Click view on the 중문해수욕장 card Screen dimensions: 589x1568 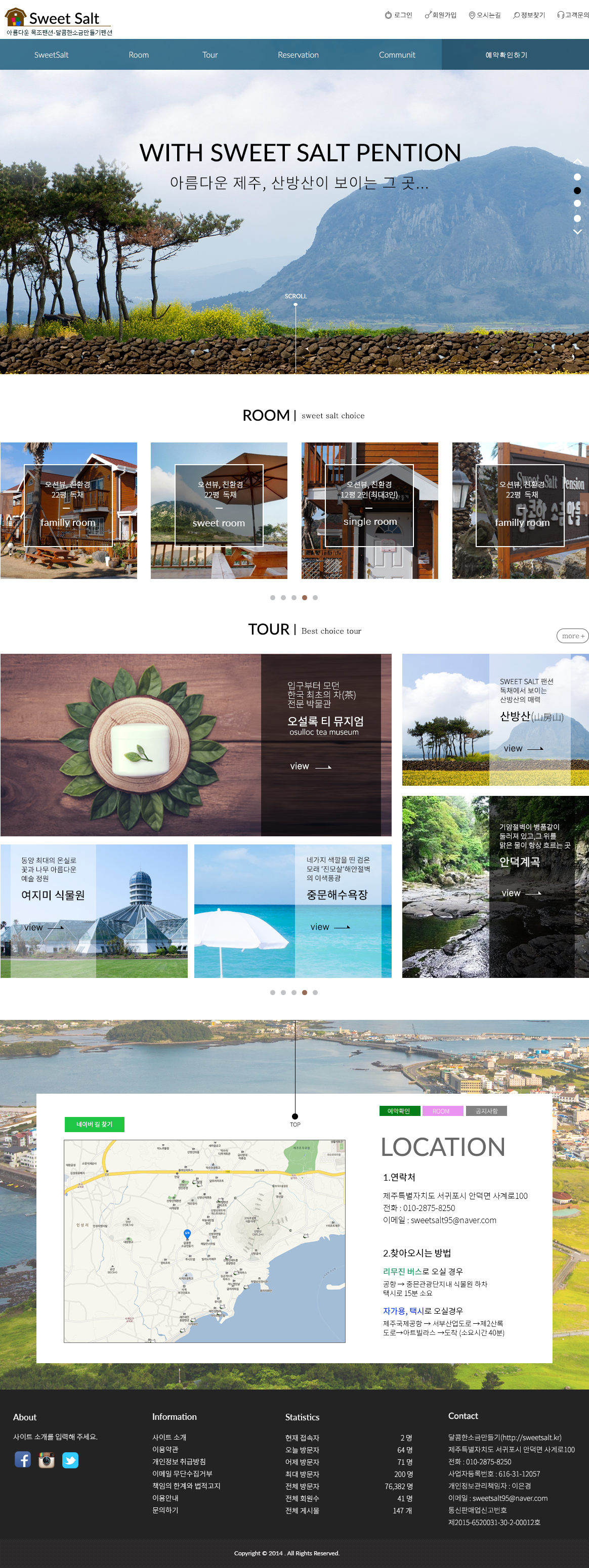coord(330,927)
